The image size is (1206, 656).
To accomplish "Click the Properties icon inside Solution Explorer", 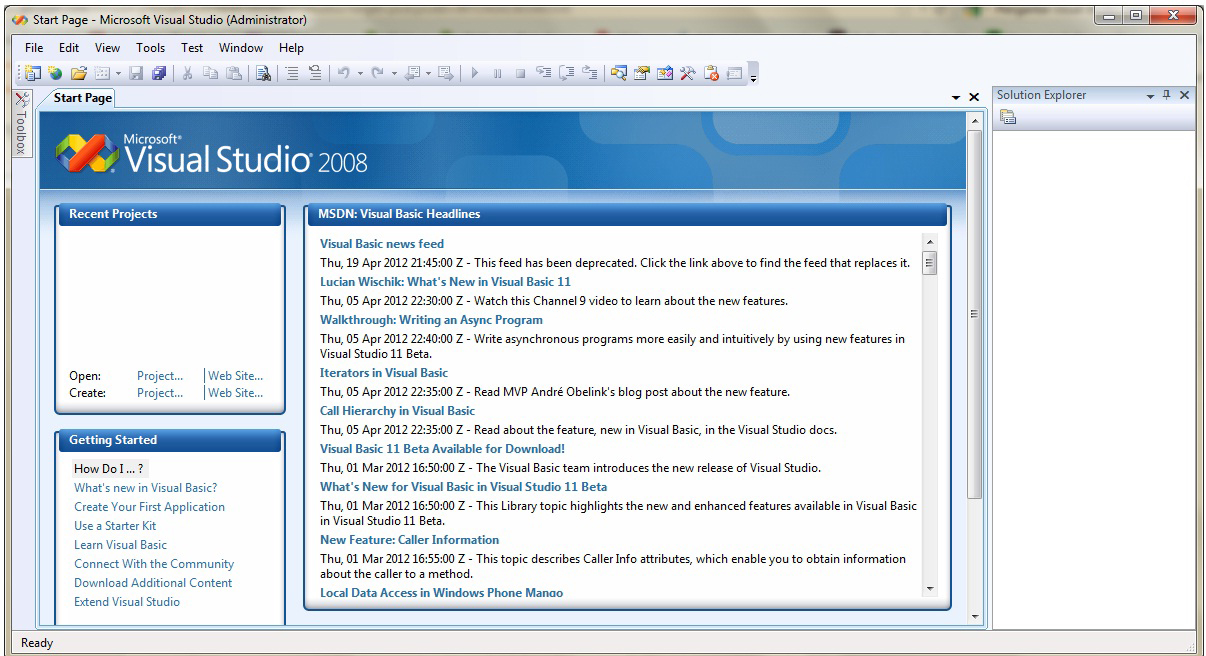I will coord(1008,118).
